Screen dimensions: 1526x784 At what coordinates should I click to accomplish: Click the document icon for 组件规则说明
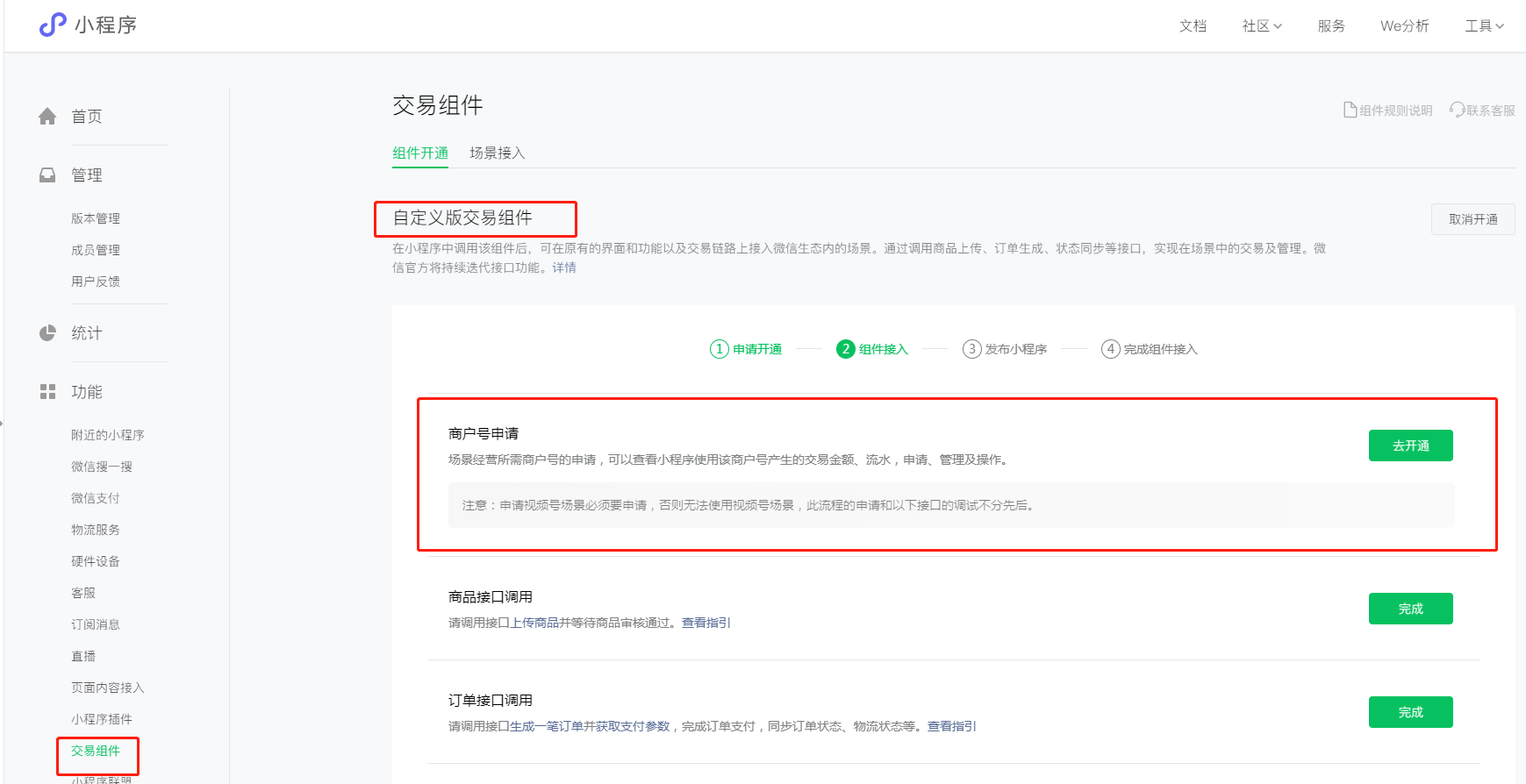[x=1350, y=110]
